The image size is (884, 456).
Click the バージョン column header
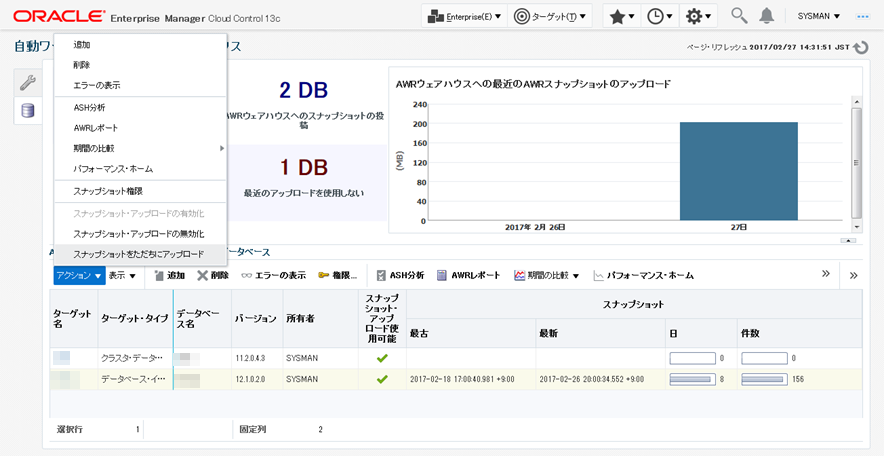click(255, 318)
